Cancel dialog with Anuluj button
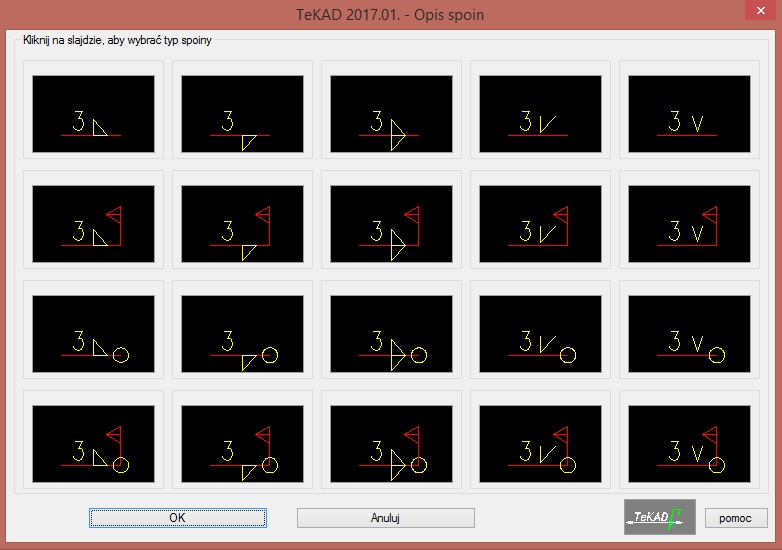 (x=386, y=518)
